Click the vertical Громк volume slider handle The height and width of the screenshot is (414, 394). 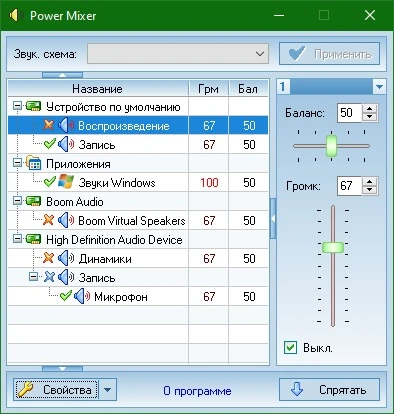333,247
